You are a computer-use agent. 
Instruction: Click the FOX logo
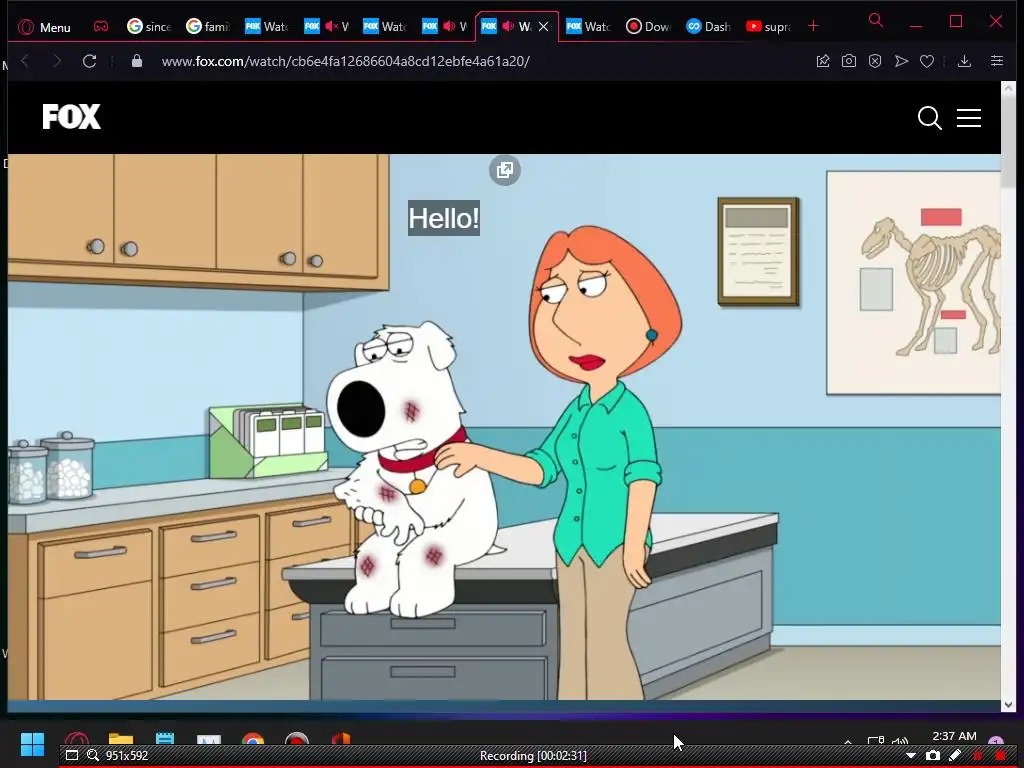pyautogui.click(x=72, y=117)
